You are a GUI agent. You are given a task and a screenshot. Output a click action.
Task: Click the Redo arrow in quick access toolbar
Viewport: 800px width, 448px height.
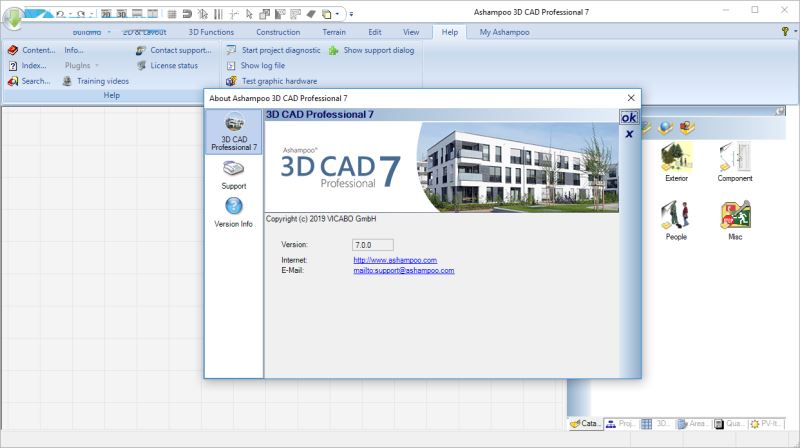click(x=81, y=14)
